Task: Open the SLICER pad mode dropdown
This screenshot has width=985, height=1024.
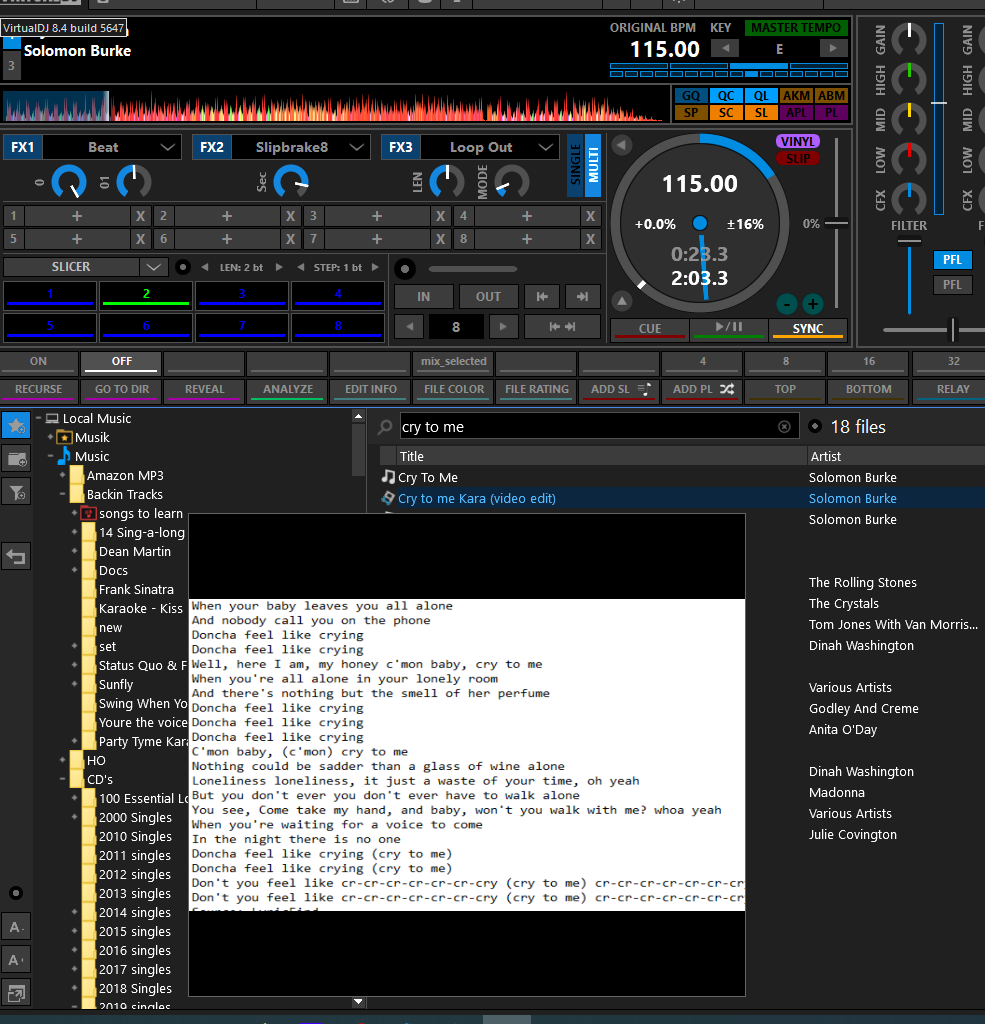Action: [x=153, y=267]
